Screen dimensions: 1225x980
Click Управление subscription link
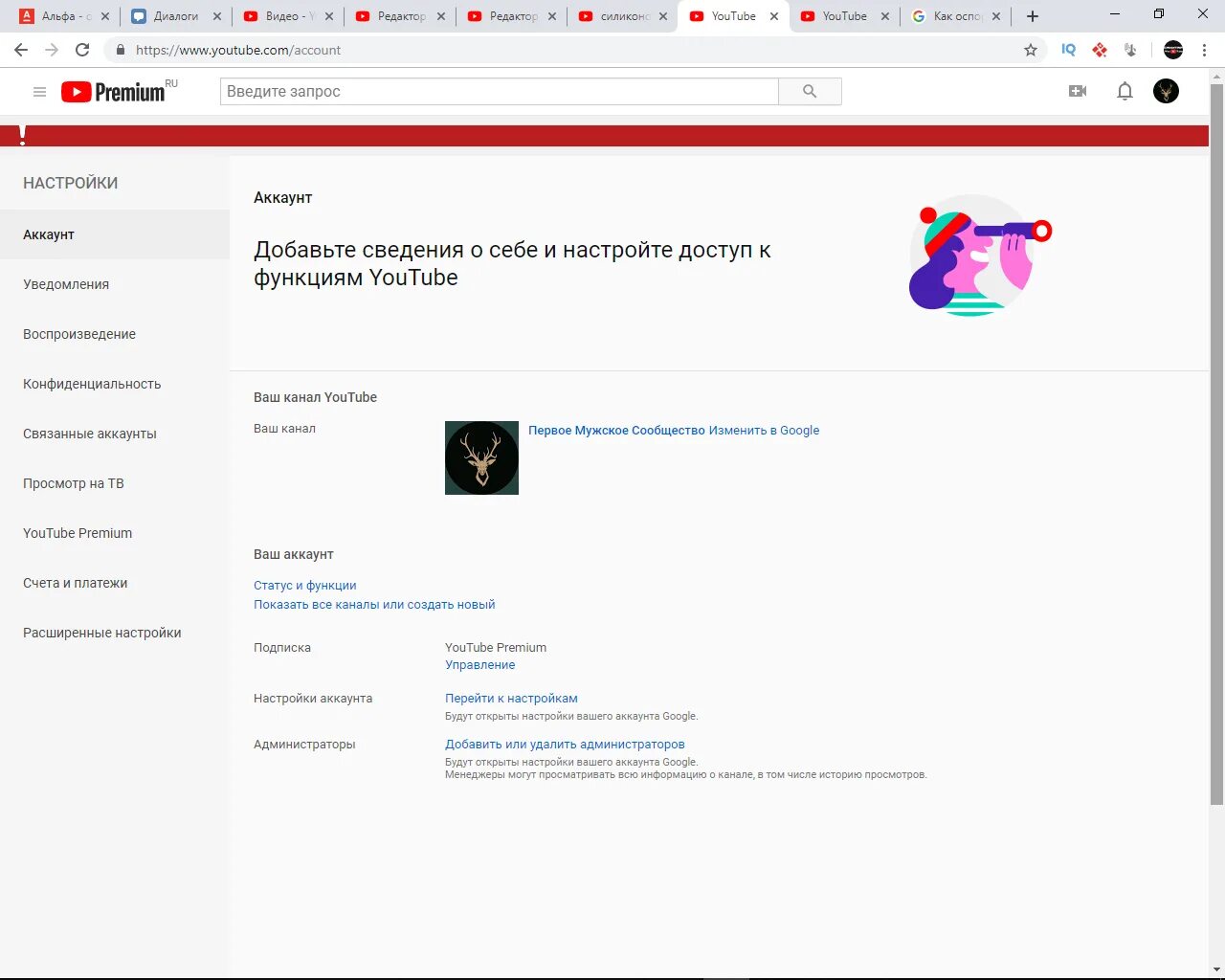(479, 665)
